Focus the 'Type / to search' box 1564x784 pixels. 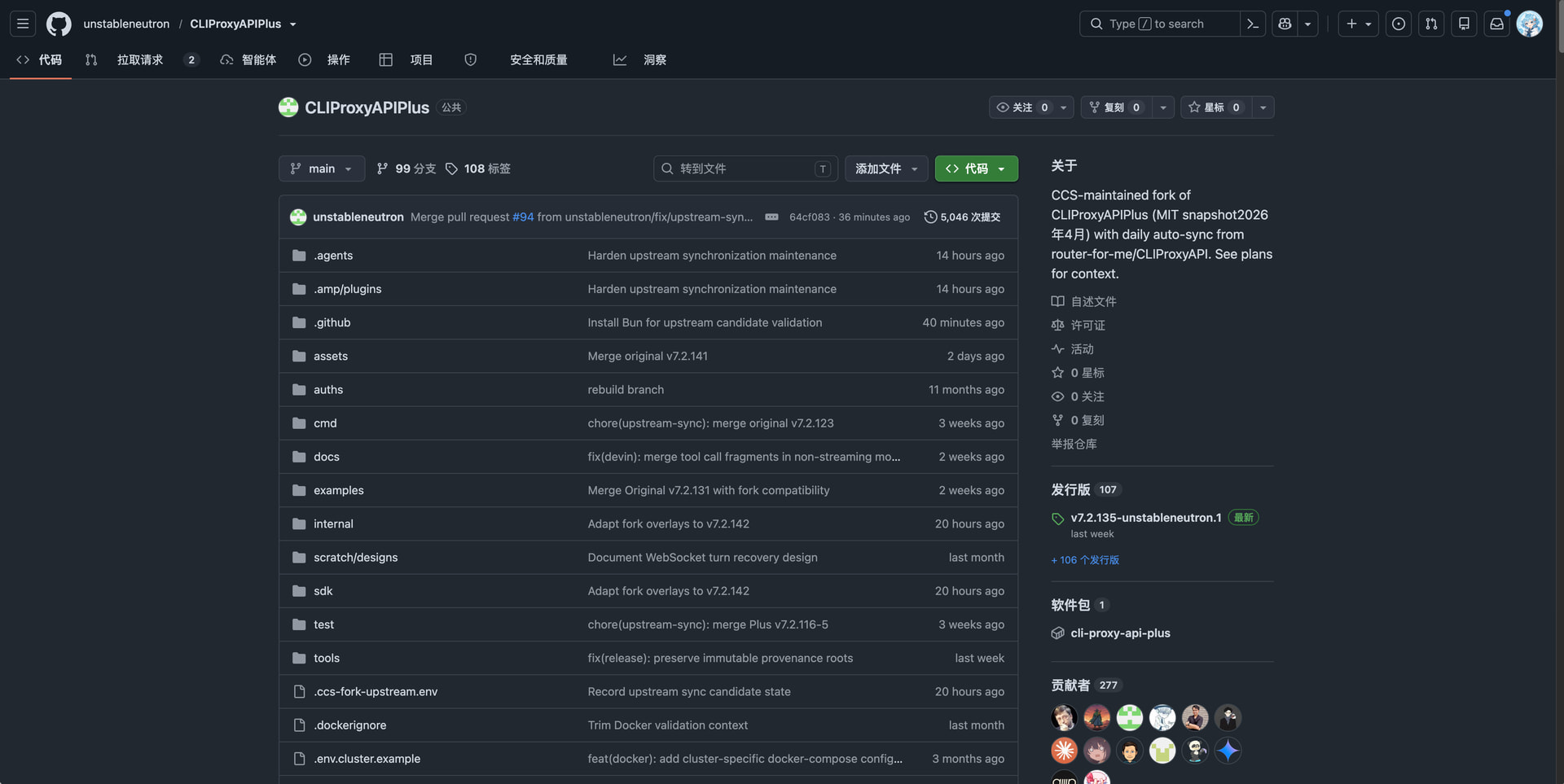1159,24
